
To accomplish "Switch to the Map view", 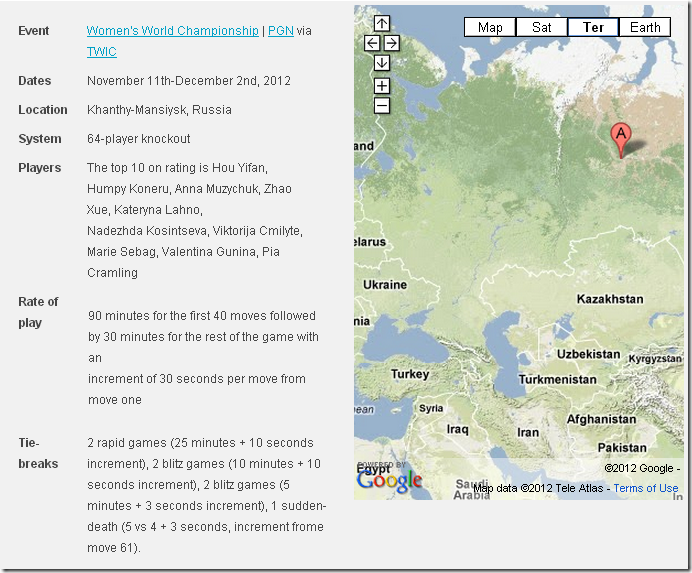I will point(490,27).
